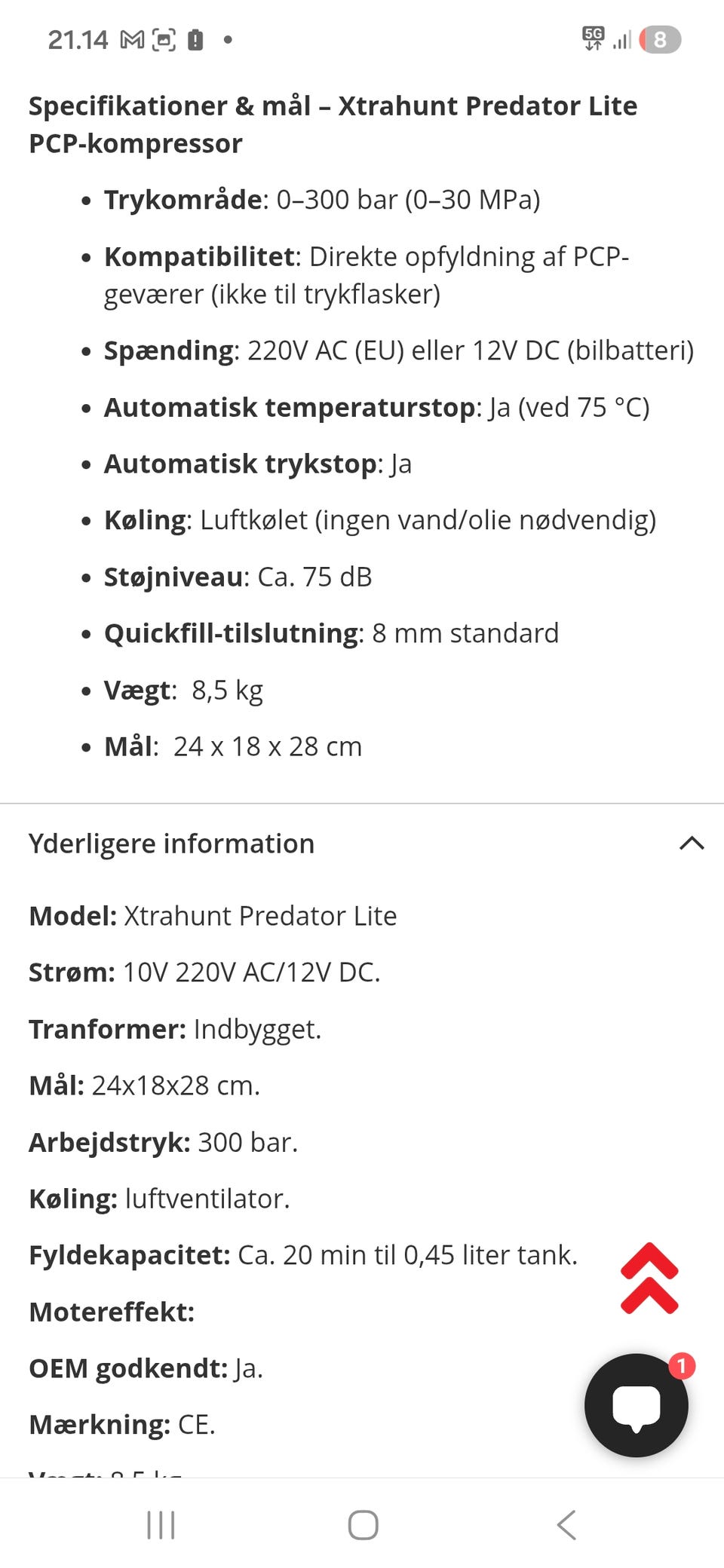This screenshot has width=724, height=1568.
Task: Tap the 21.14 clock in status bar
Action: [x=78, y=40]
